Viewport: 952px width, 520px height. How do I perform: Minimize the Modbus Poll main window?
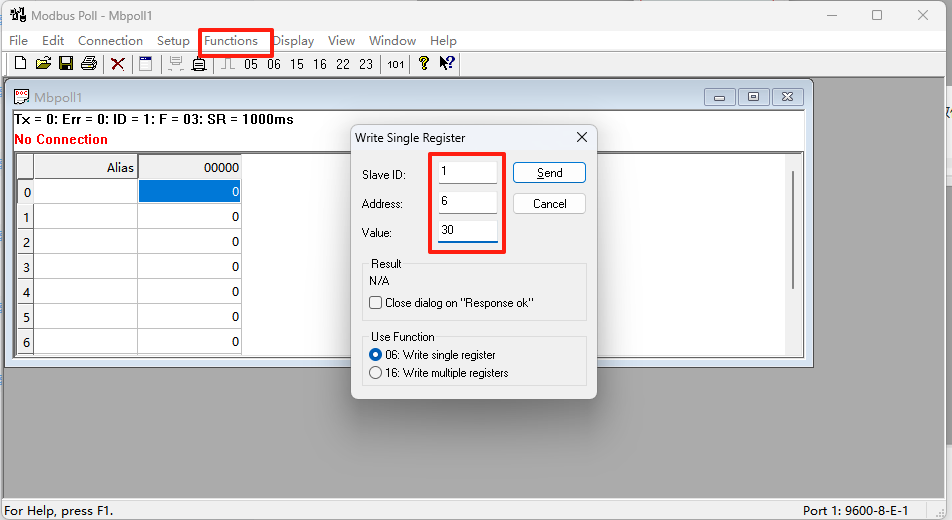pos(832,15)
